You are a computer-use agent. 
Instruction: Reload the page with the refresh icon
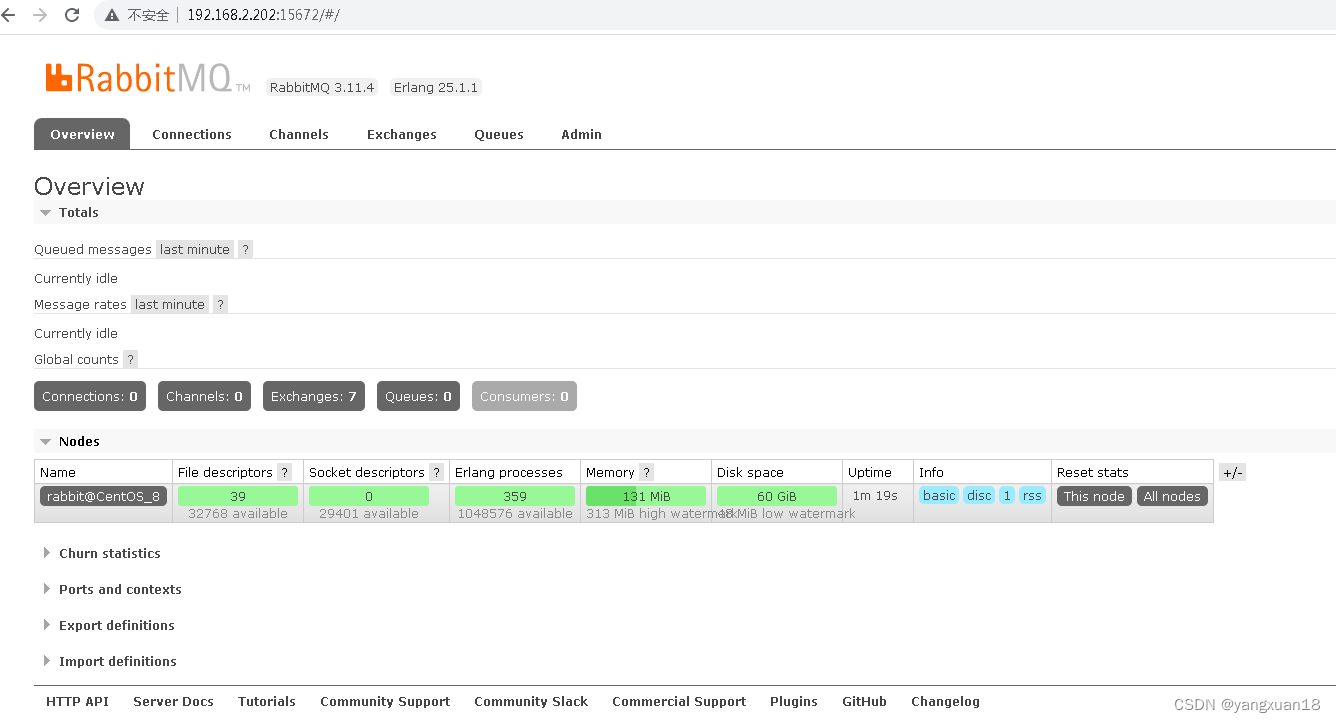pos(72,15)
